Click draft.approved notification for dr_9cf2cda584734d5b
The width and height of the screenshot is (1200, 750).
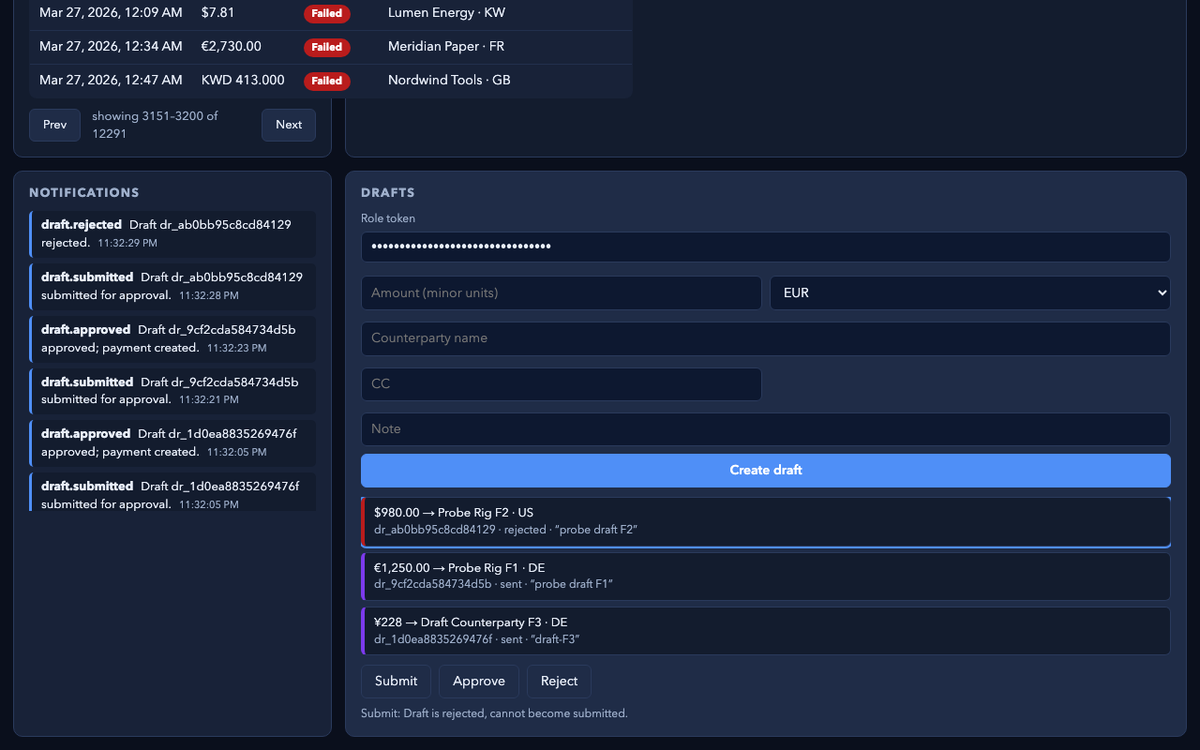[173, 339]
